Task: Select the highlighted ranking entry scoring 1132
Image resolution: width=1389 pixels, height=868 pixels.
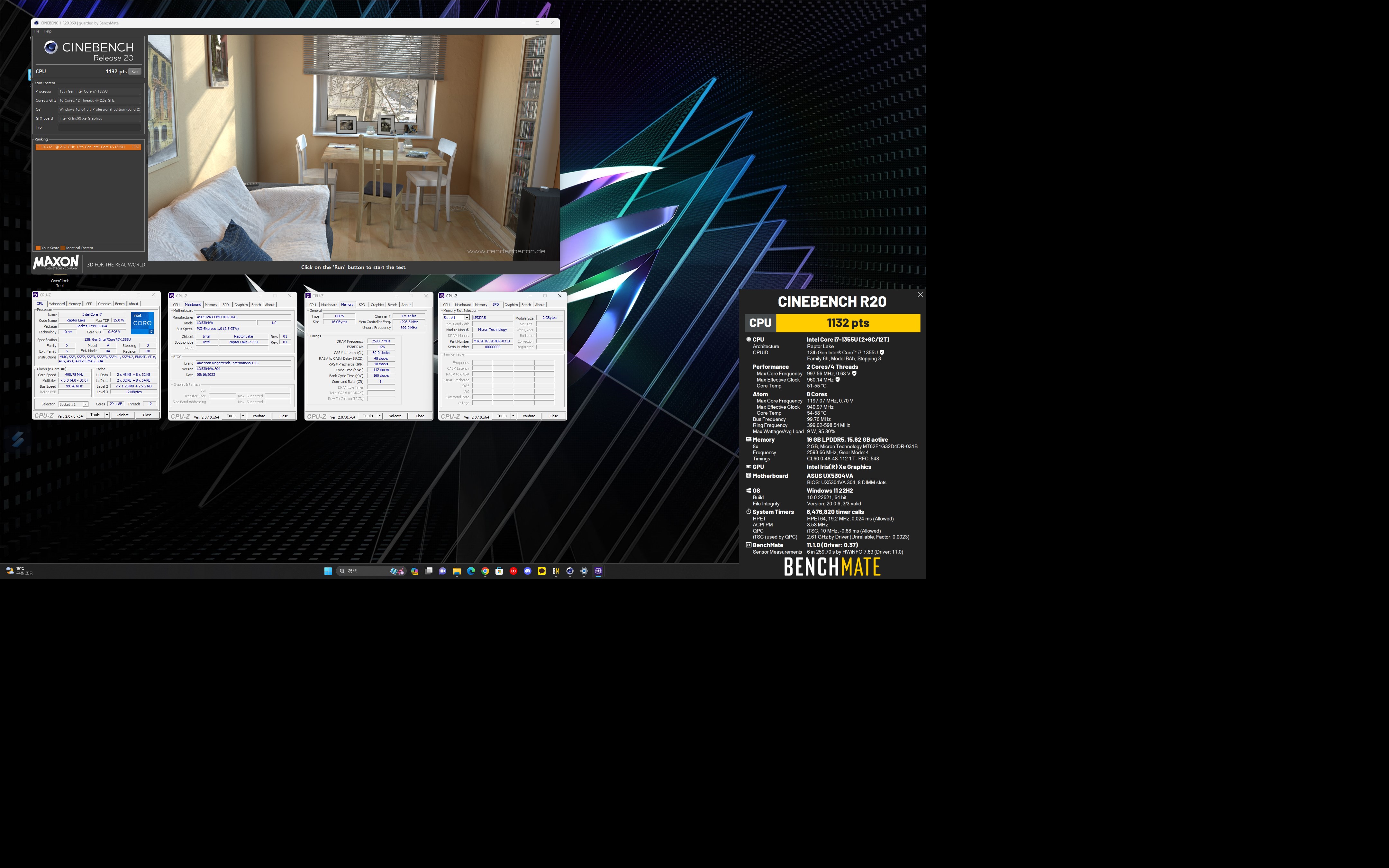Action: (88, 147)
